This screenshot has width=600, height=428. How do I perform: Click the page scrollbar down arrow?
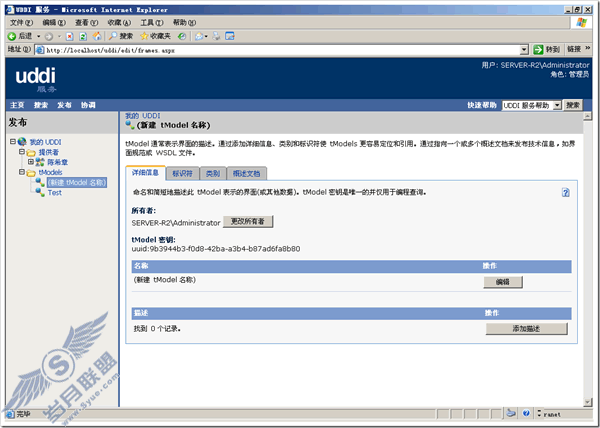[x=588, y=402]
